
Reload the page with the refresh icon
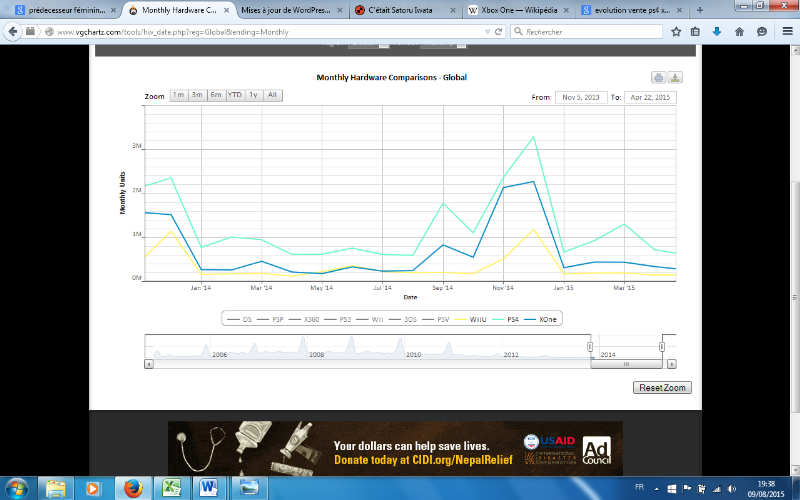pos(498,32)
